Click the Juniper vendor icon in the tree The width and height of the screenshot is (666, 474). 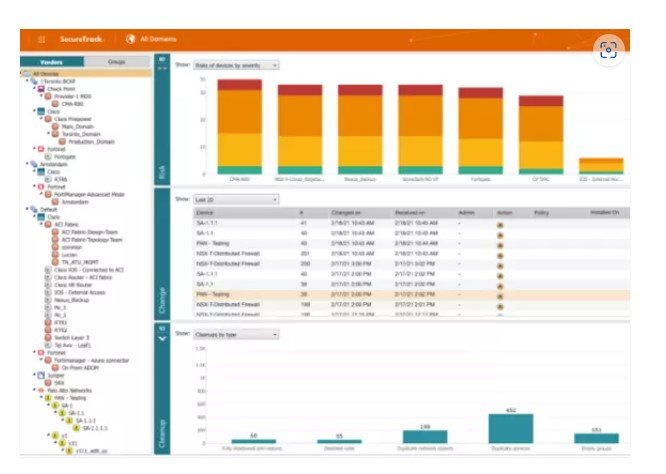[x=41, y=375]
